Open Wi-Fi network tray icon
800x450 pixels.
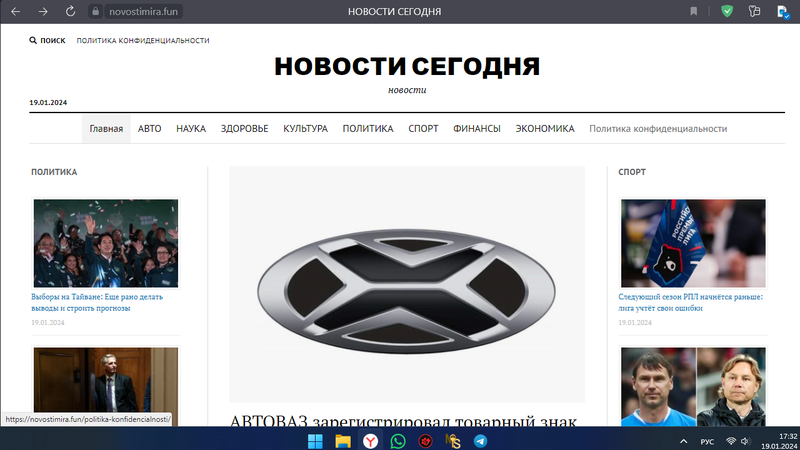[731, 441]
